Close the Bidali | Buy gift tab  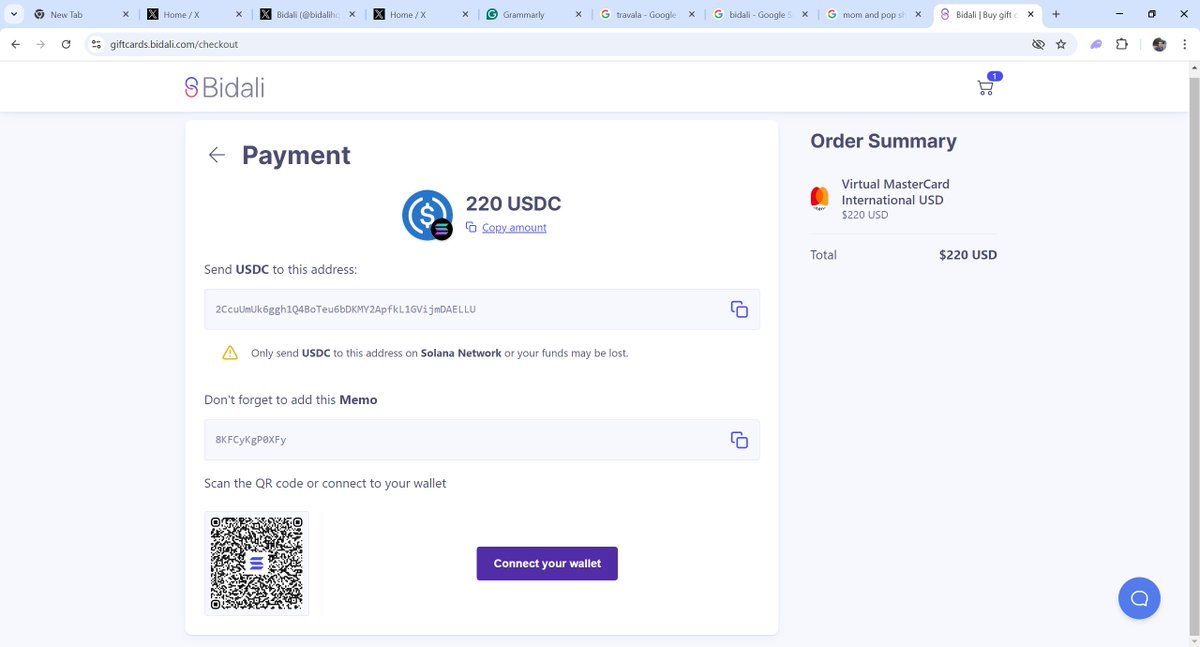tap(1031, 15)
